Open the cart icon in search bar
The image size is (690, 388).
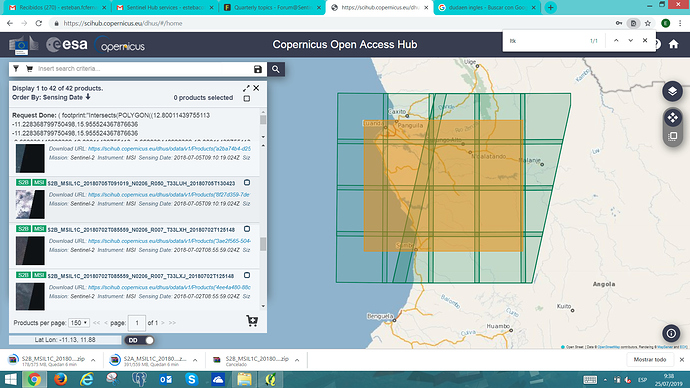click(x=29, y=69)
